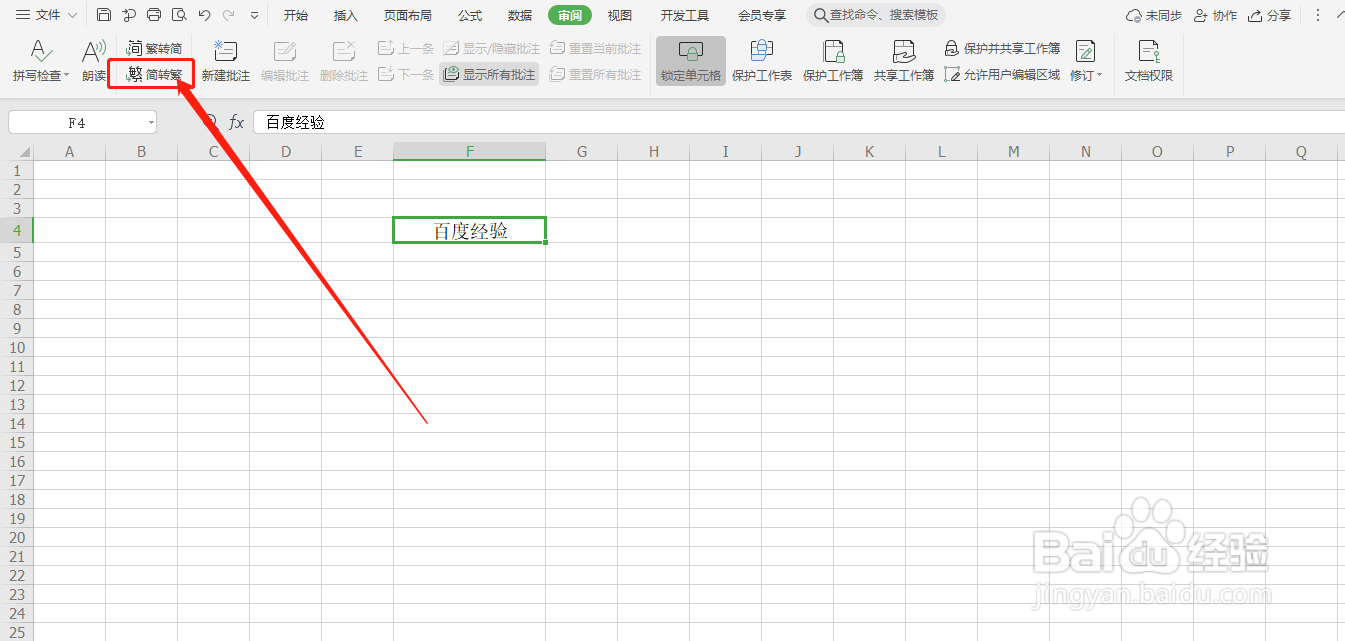This screenshot has width=1345, height=641.
Task: Expand the 文件 menu dropdown arrow
Action: point(72,16)
